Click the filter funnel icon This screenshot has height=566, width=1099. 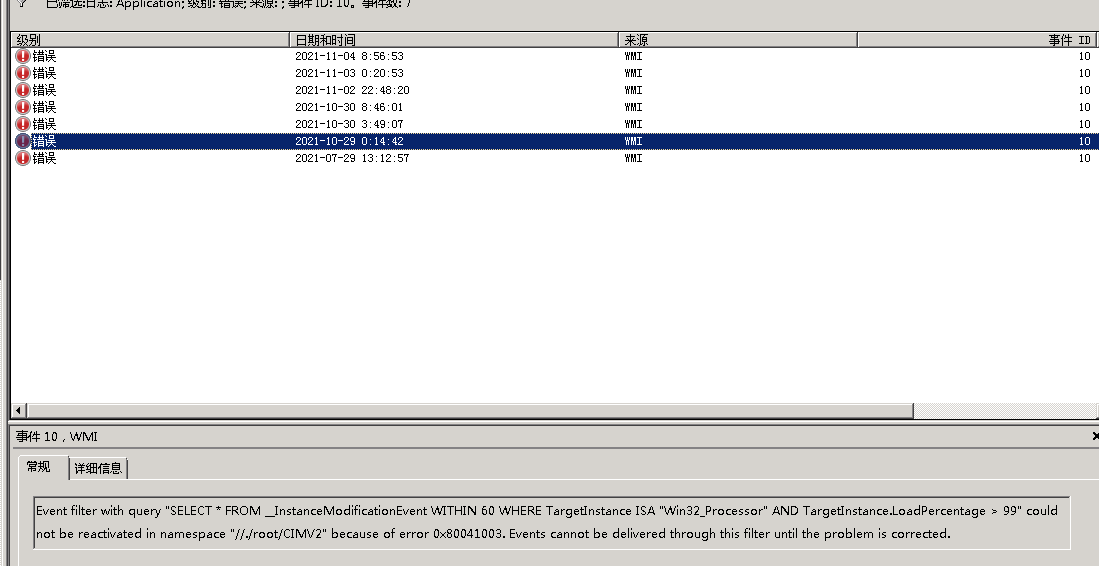tap(22, 4)
